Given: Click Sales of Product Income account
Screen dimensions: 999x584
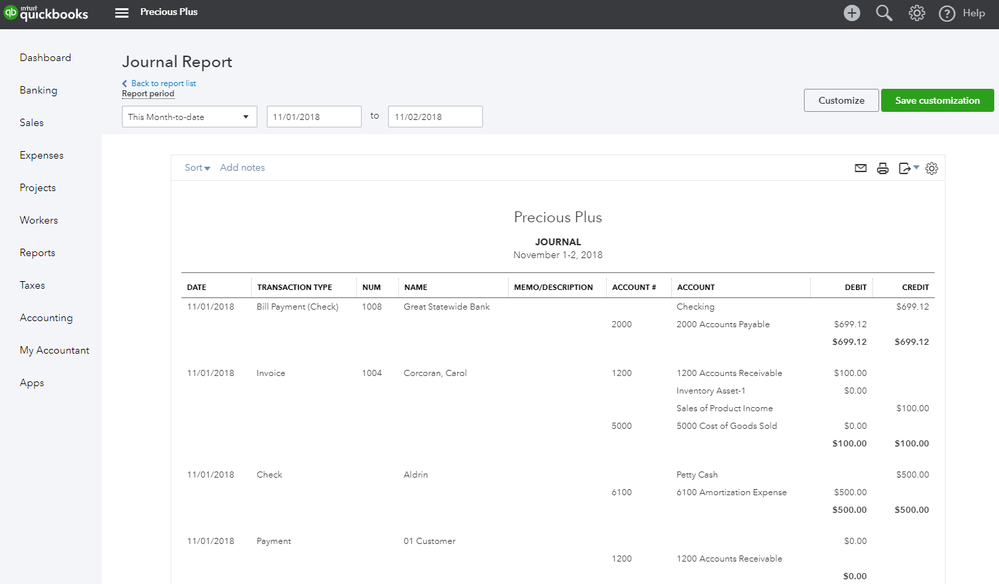Looking at the screenshot, I should click(724, 408).
